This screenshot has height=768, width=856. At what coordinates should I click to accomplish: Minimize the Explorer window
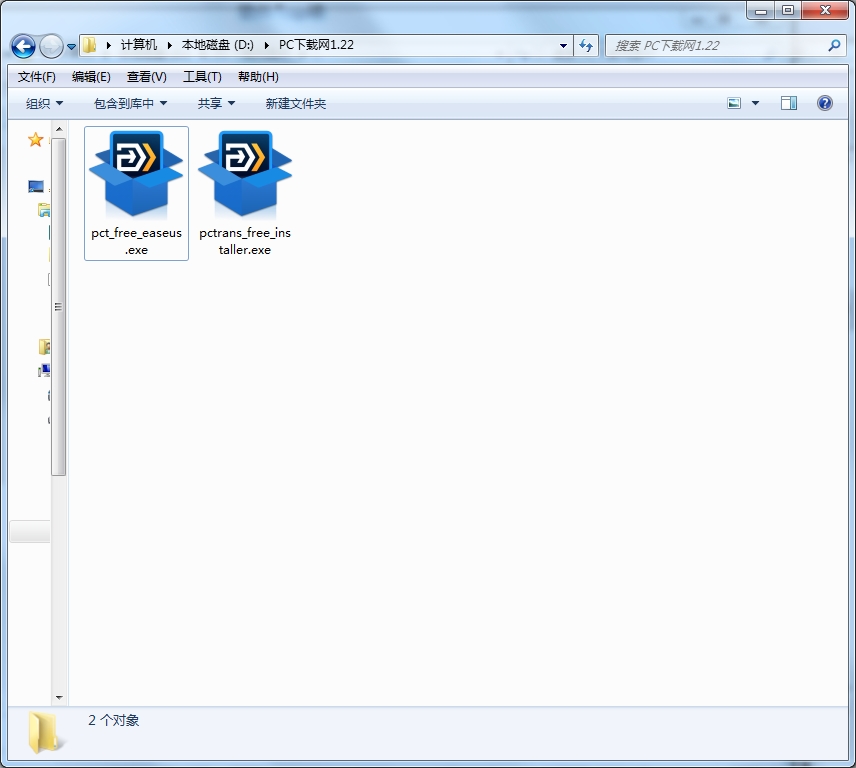point(761,10)
